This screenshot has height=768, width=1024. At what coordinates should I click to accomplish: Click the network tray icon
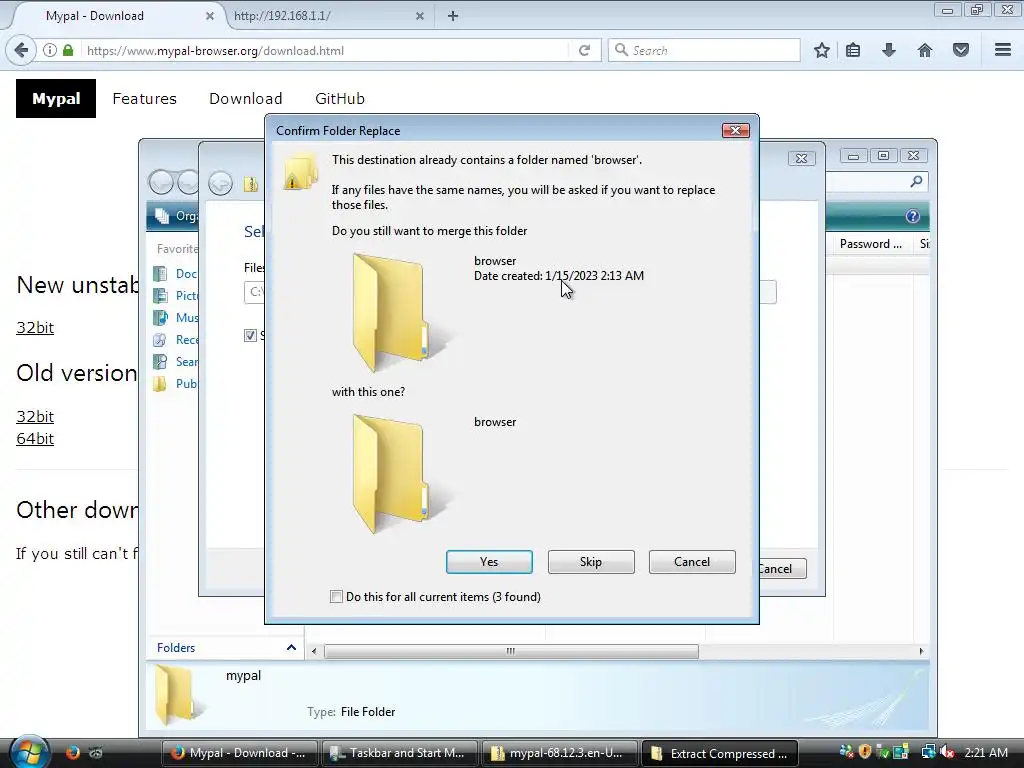[928, 752]
